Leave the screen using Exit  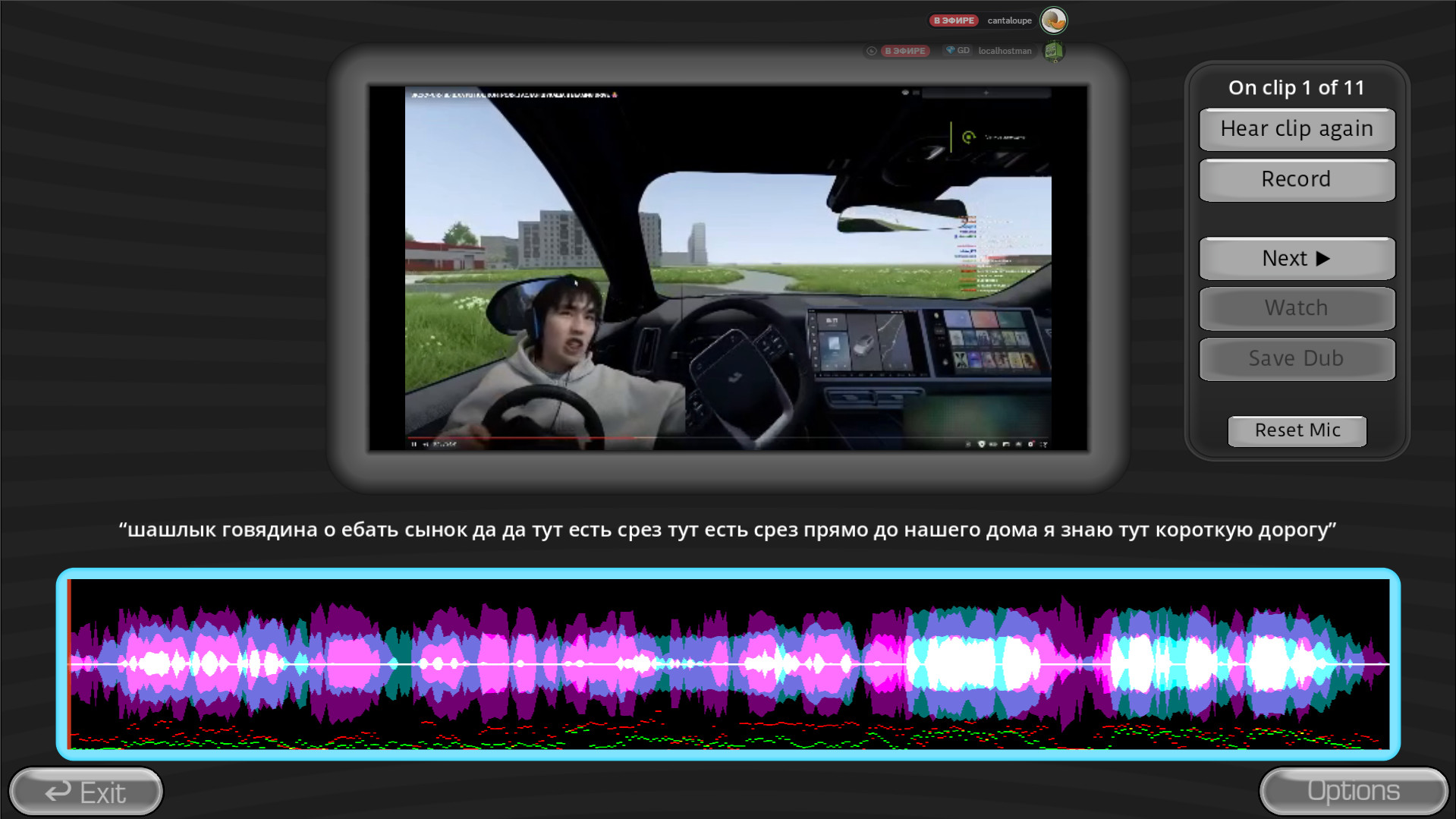coord(86,792)
